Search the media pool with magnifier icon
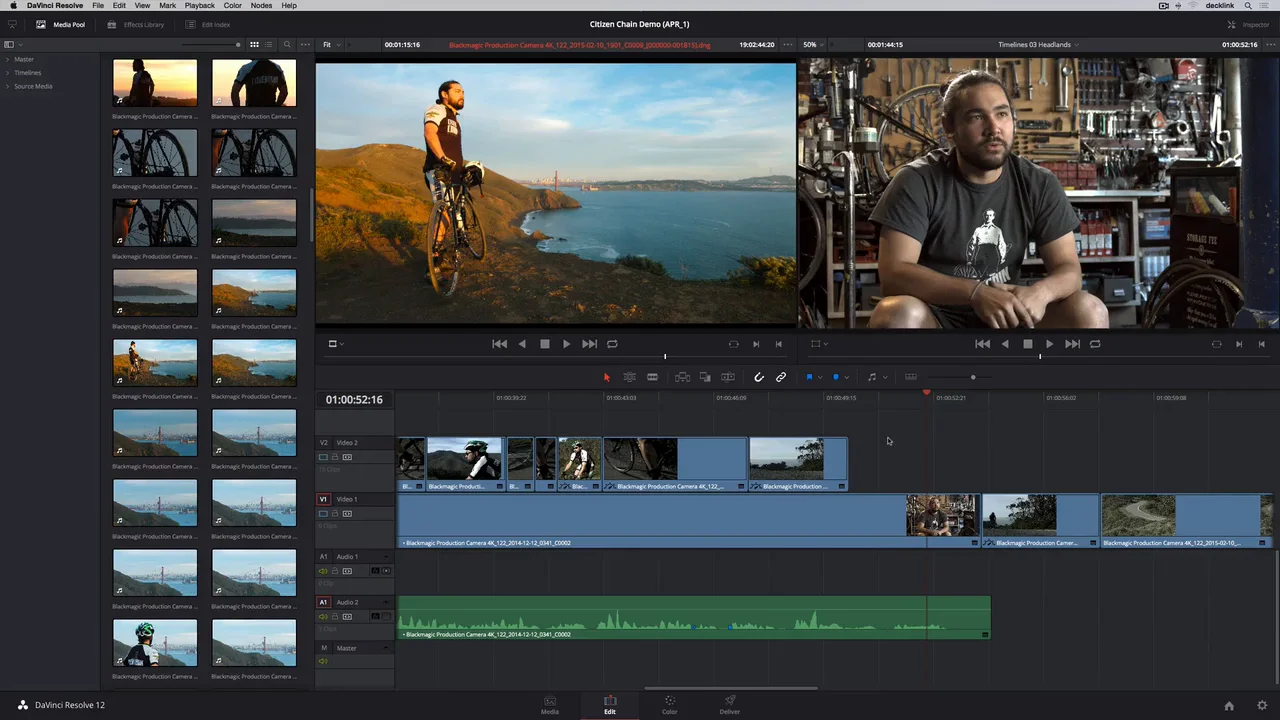This screenshot has width=1280, height=720. point(287,45)
